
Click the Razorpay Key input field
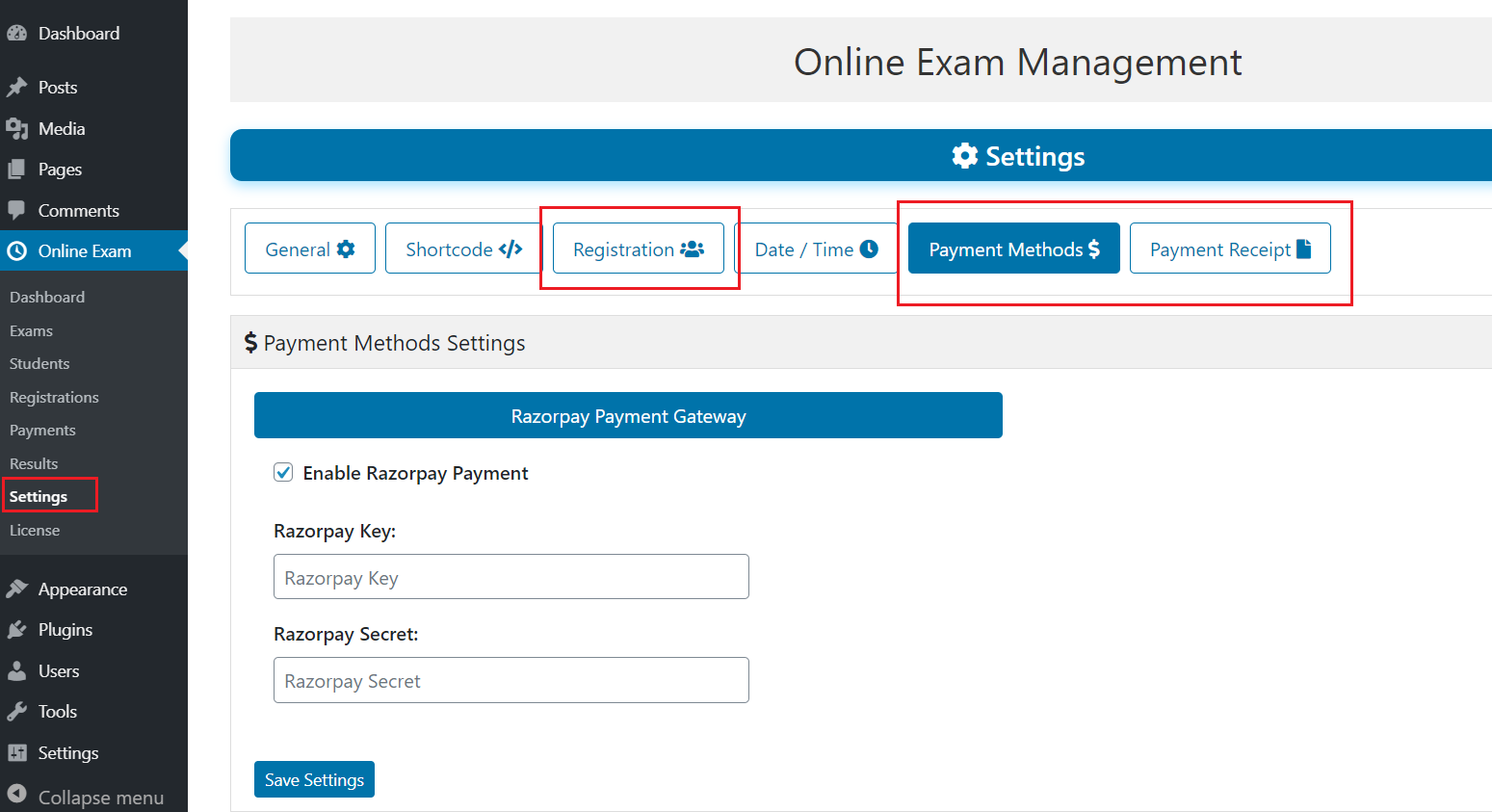click(x=510, y=576)
